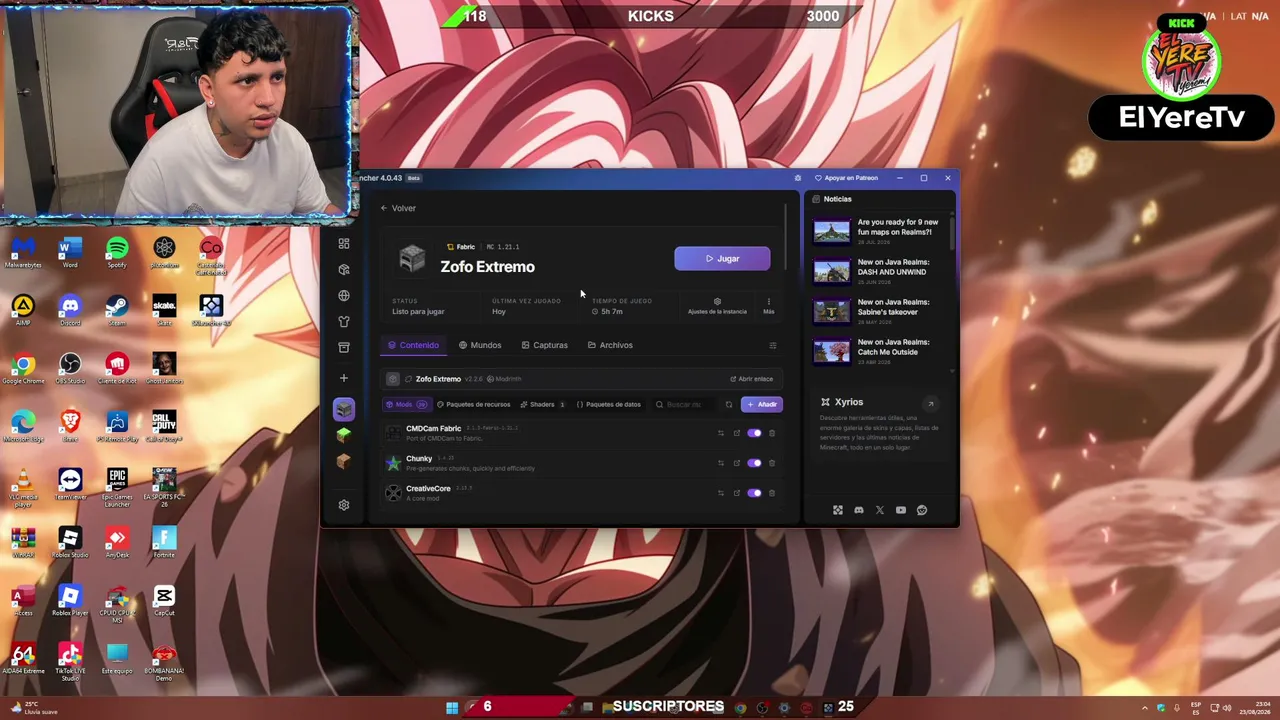Click the Añadir button
The image size is (1280, 720).
(x=762, y=405)
